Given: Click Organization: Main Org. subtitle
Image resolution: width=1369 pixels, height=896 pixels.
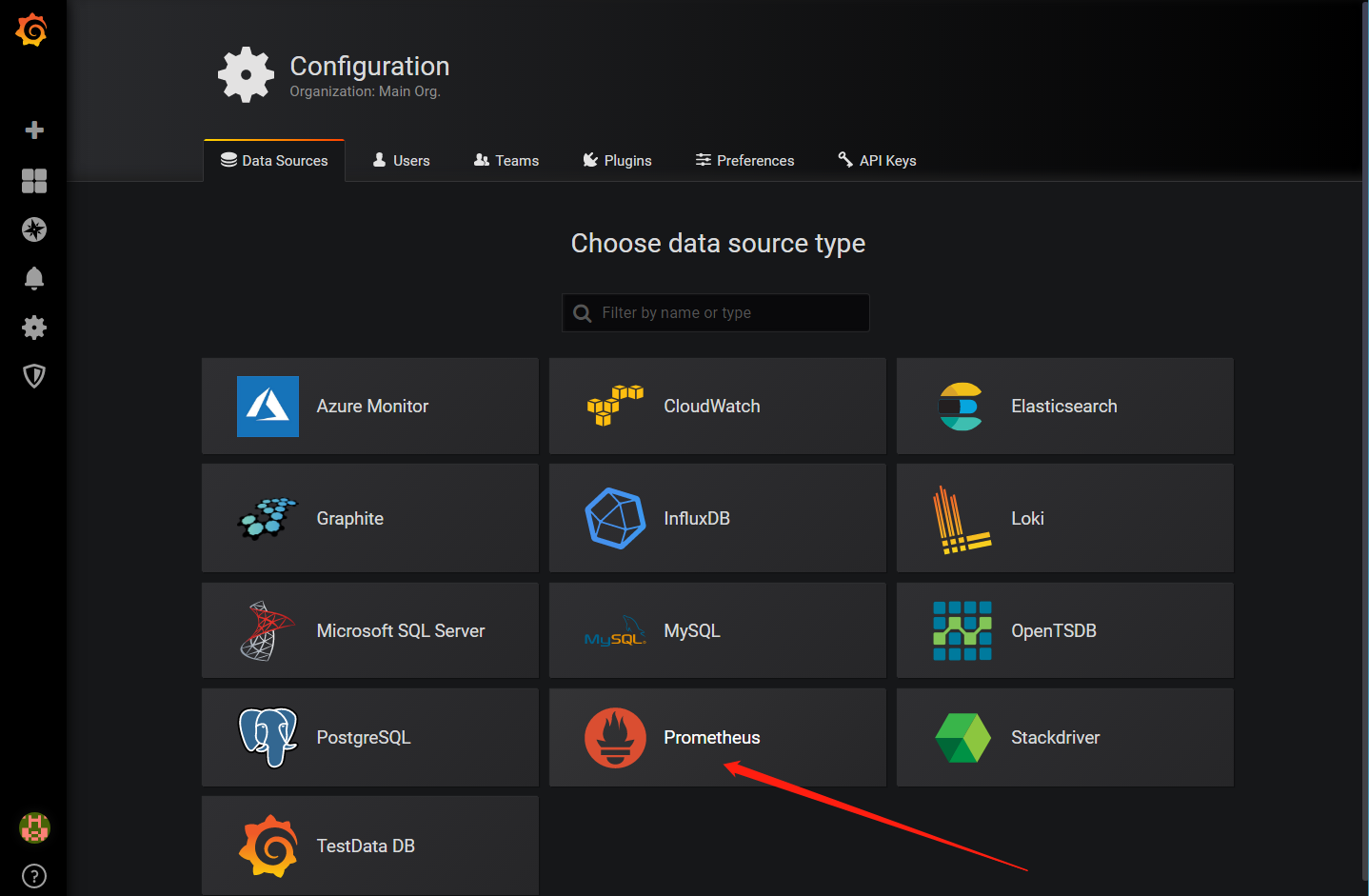Looking at the screenshot, I should (x=366, y=91).
